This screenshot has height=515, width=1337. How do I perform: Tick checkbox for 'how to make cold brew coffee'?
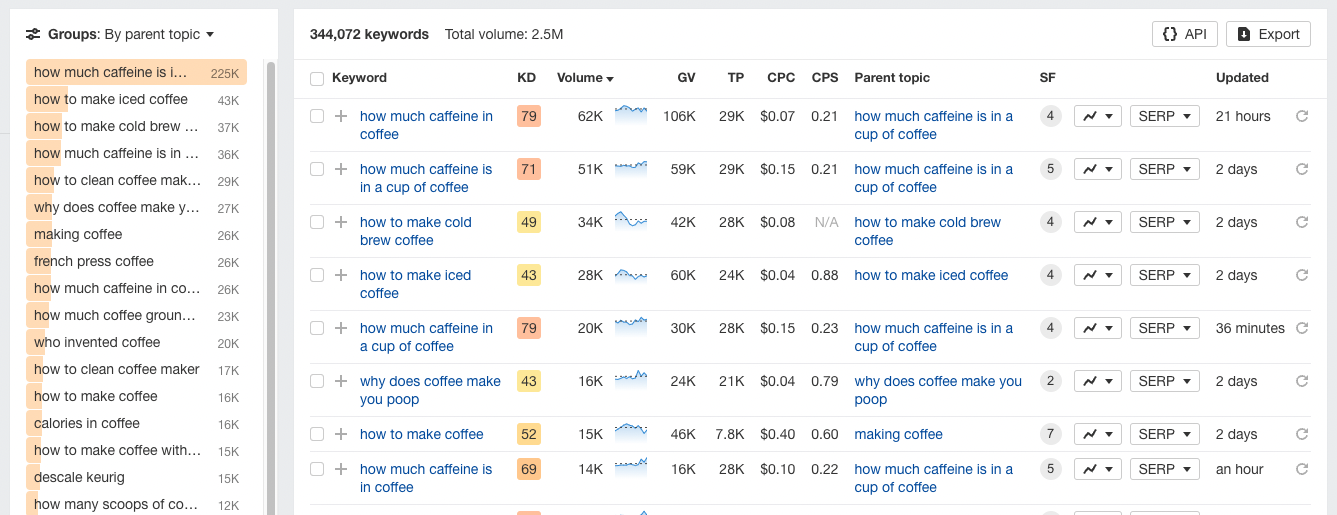pos(317,222)
